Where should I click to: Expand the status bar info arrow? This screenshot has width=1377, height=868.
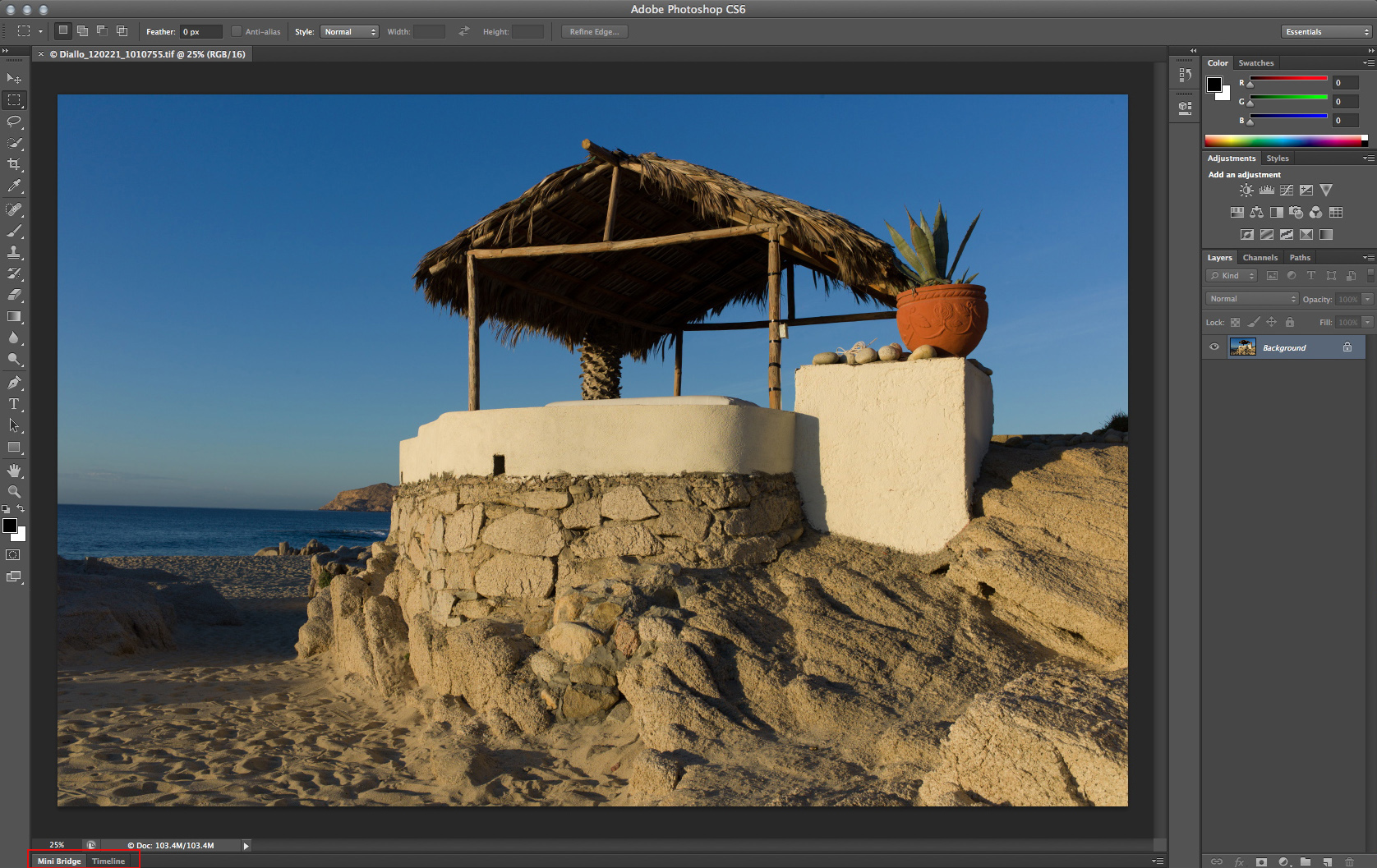246,846
